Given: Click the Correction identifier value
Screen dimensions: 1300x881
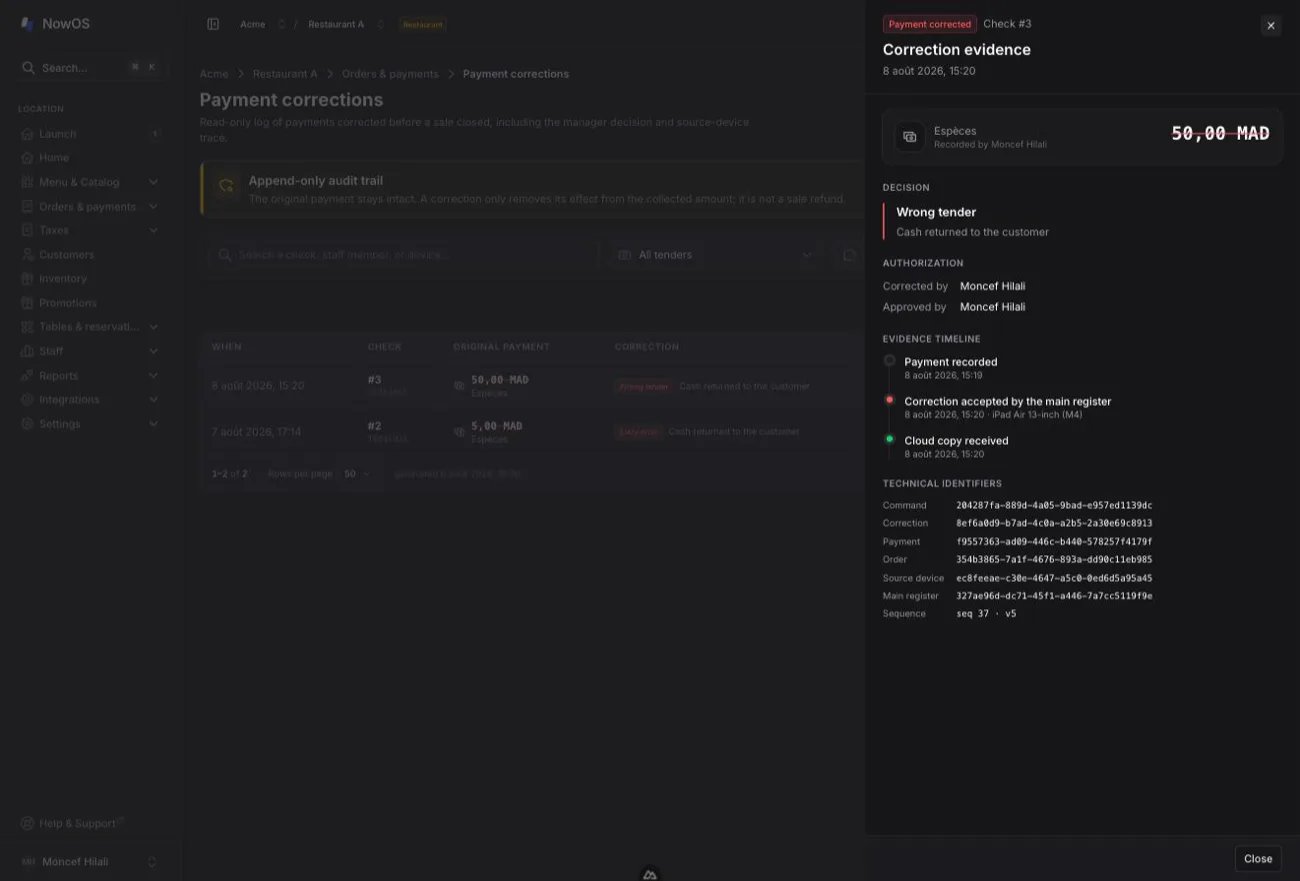Looking at the screenshot, I should pyautogui.click(x=1054, y=524).
